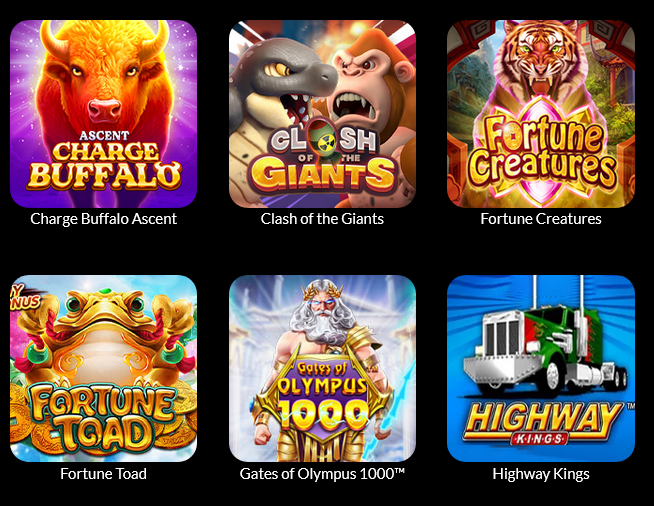This screenshot has height=506, width=654.
Task: Click the orange buffalo head artwork
Action: [x=104, y=79]
